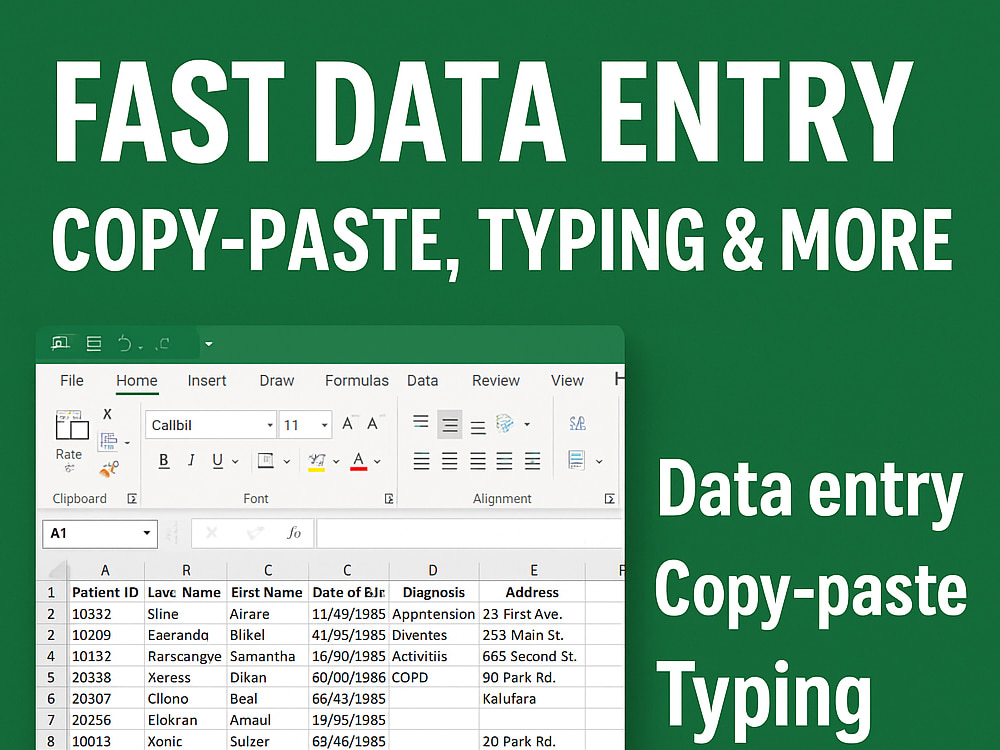Toggle Underline formatting
This screenshot has width=1000, height=750.
pos(217,460)
